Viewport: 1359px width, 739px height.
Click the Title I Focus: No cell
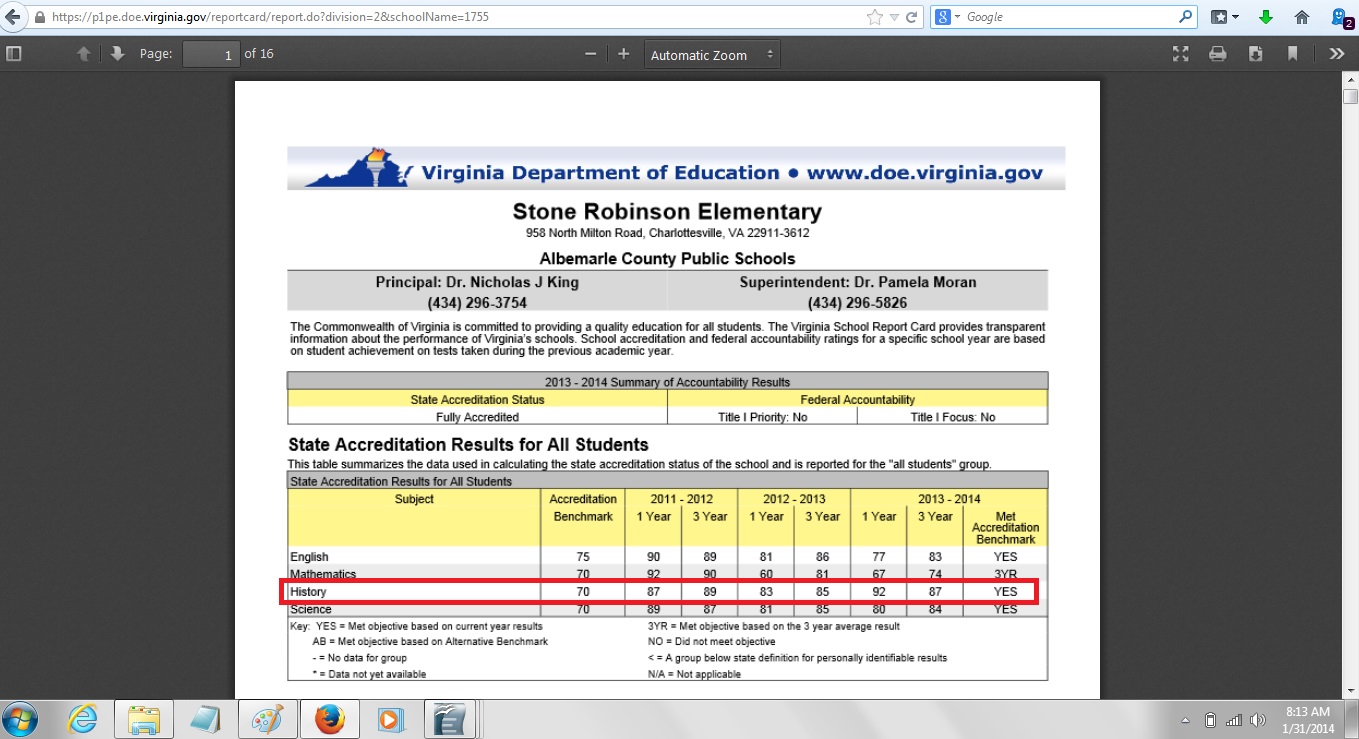[952, 417]
